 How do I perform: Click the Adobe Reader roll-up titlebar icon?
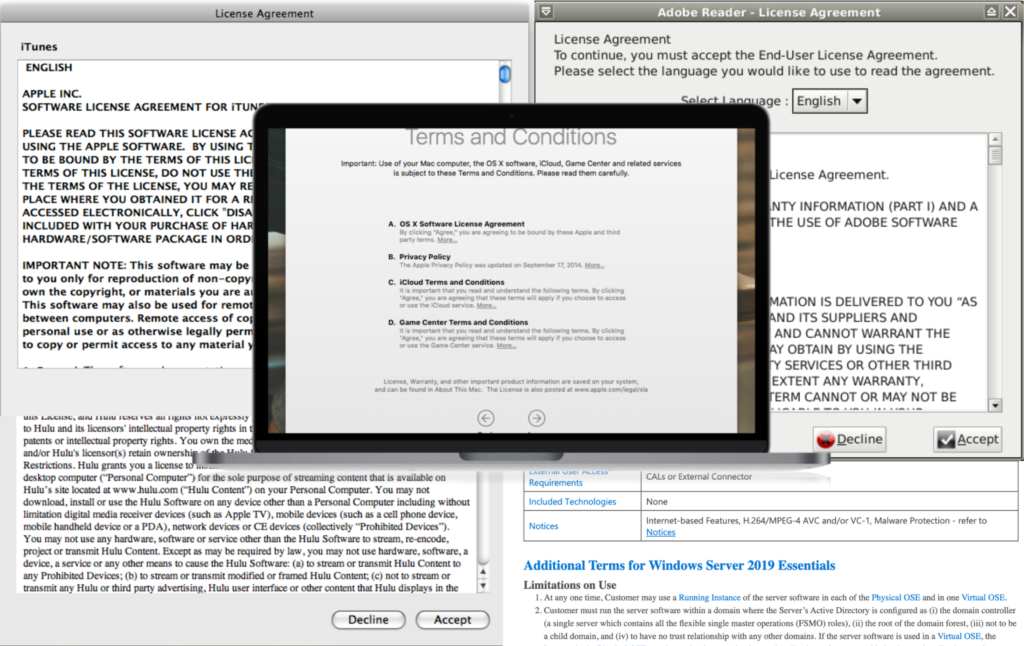coord(991,11)
